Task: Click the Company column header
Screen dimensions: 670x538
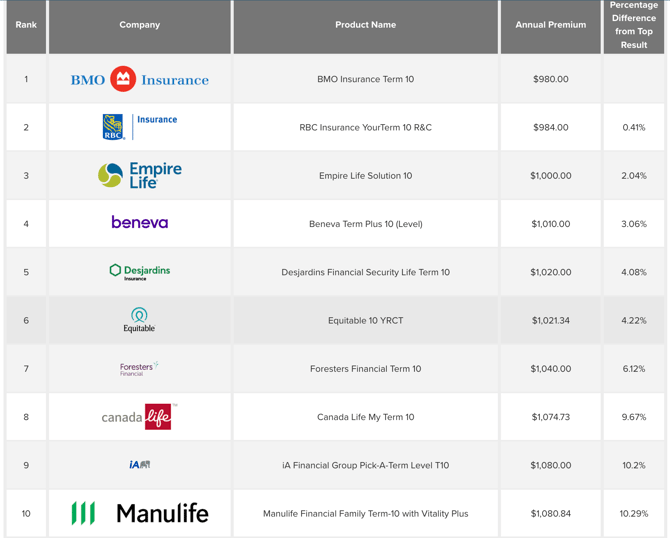Action: click(139, 25)
